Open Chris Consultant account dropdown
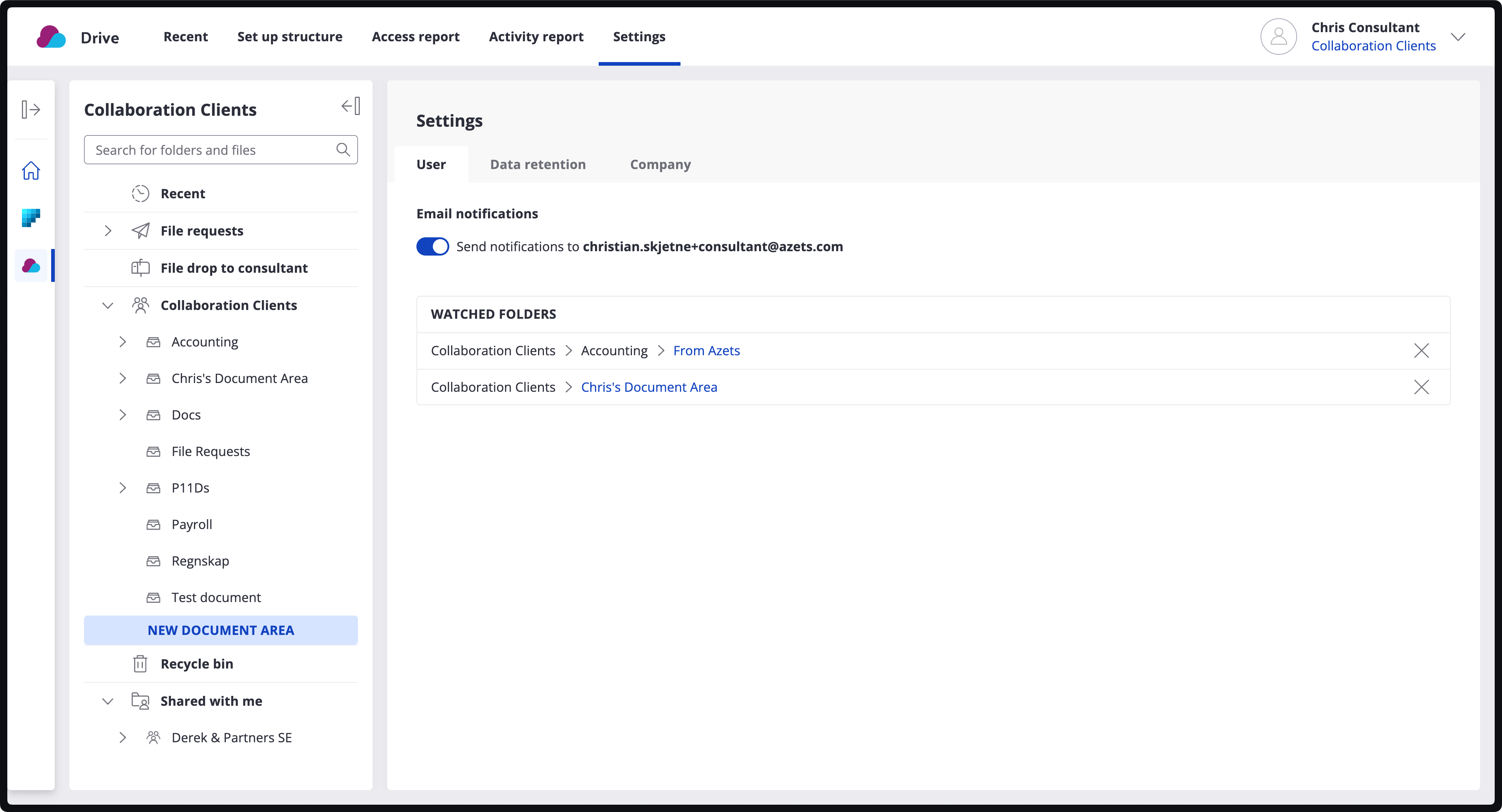This screenshot has width=1502, height=812. (1458, 37)
